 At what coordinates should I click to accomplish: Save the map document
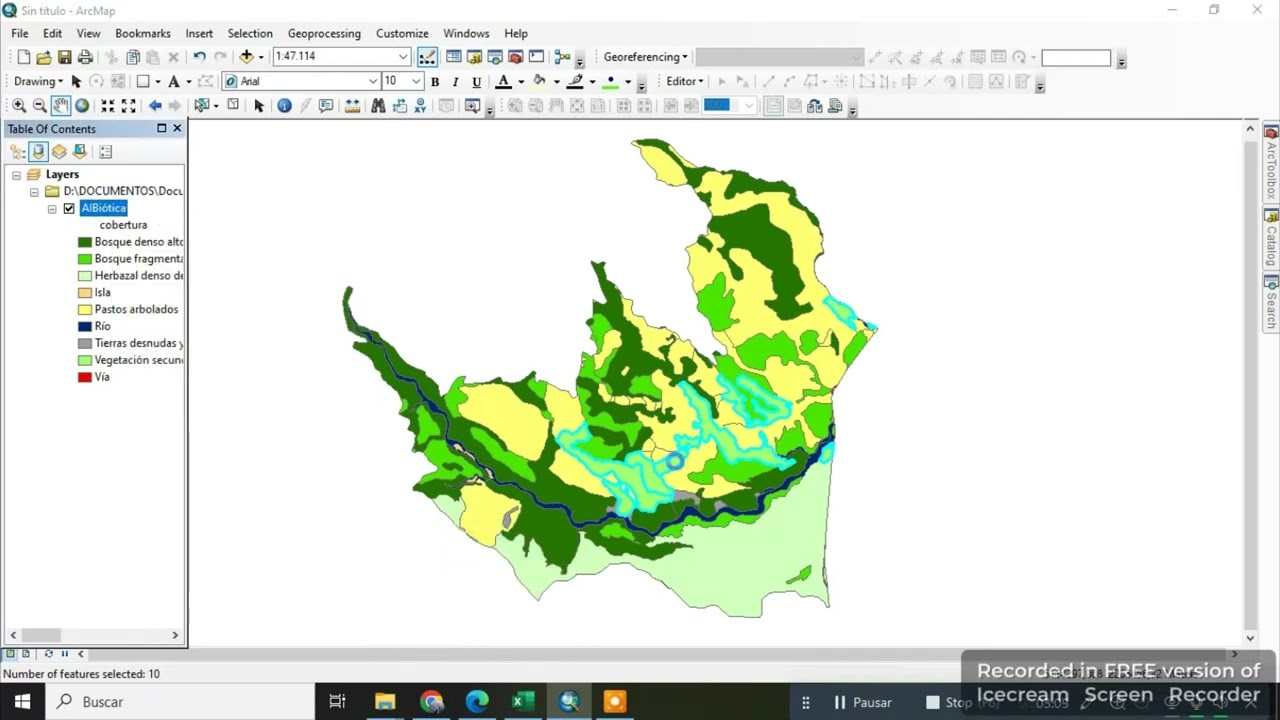(x=64, y=57)
